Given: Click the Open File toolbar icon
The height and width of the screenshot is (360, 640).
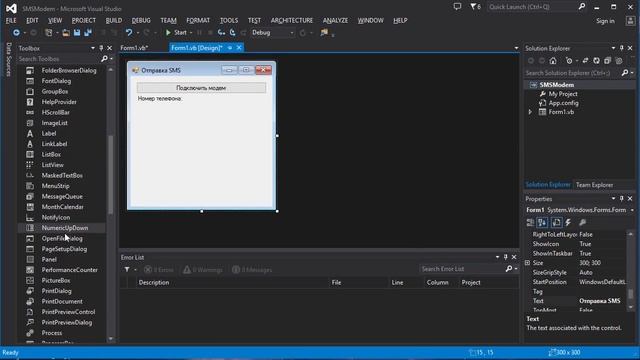Looking at the screenshot, I should (66, 33).
